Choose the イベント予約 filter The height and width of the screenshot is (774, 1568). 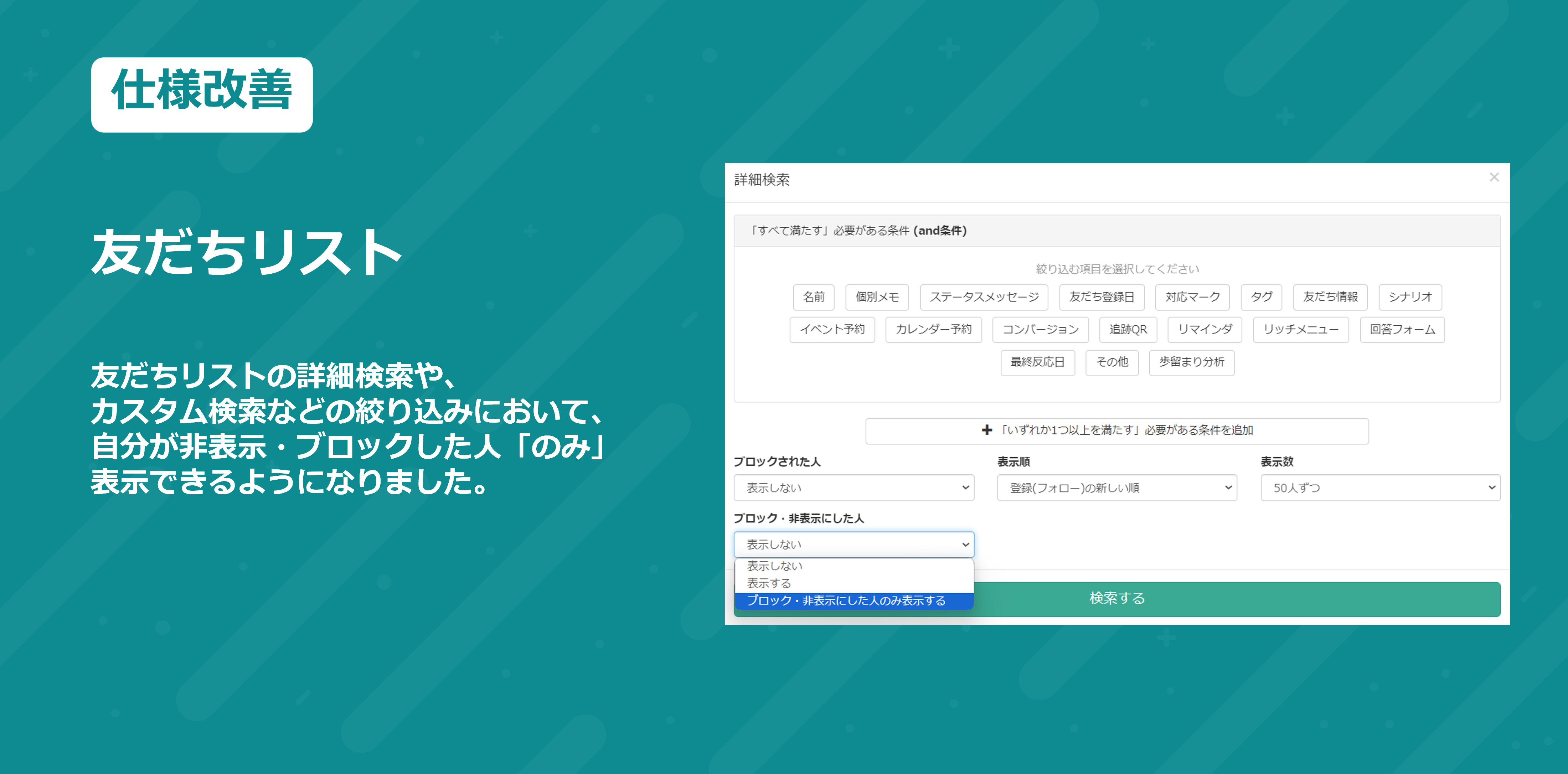coord(832,330)
